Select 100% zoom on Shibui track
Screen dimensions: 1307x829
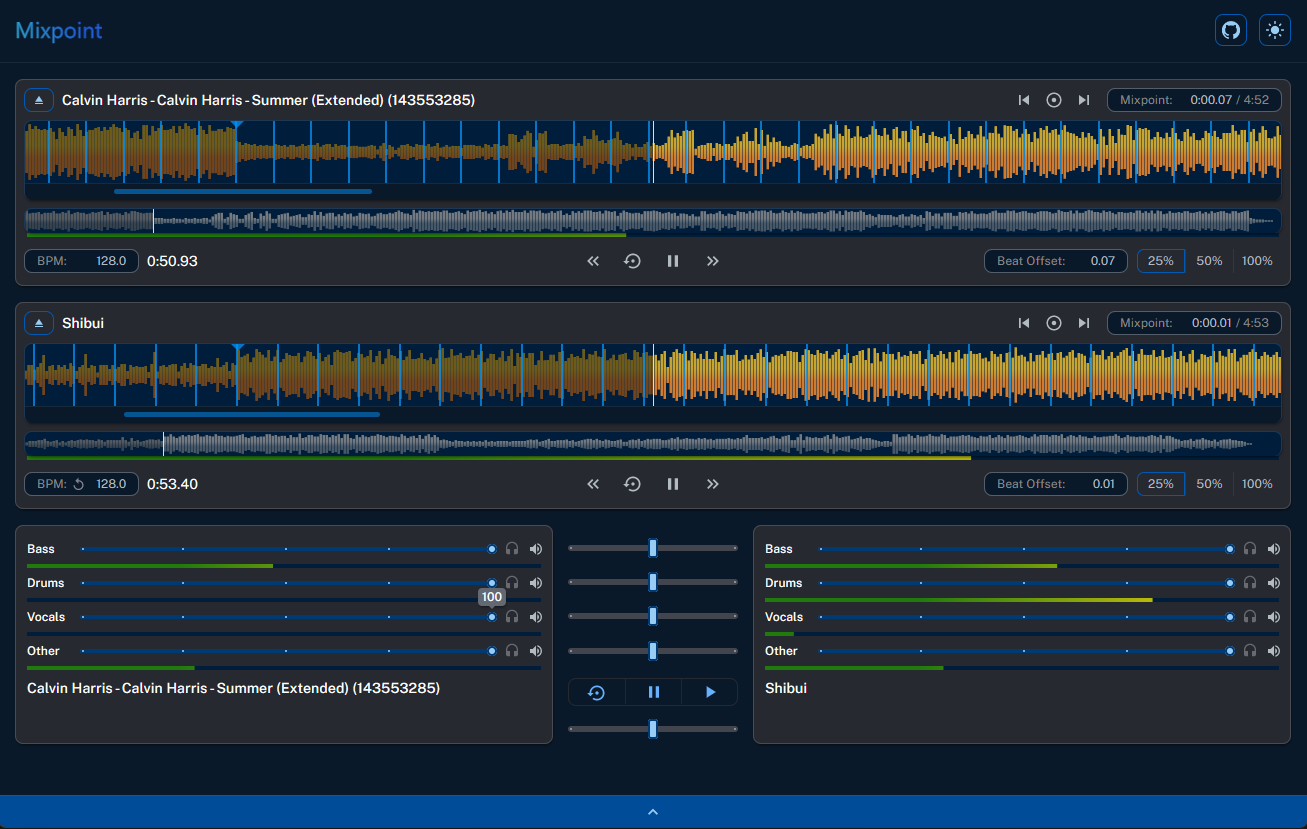[x=1257, y=484]
